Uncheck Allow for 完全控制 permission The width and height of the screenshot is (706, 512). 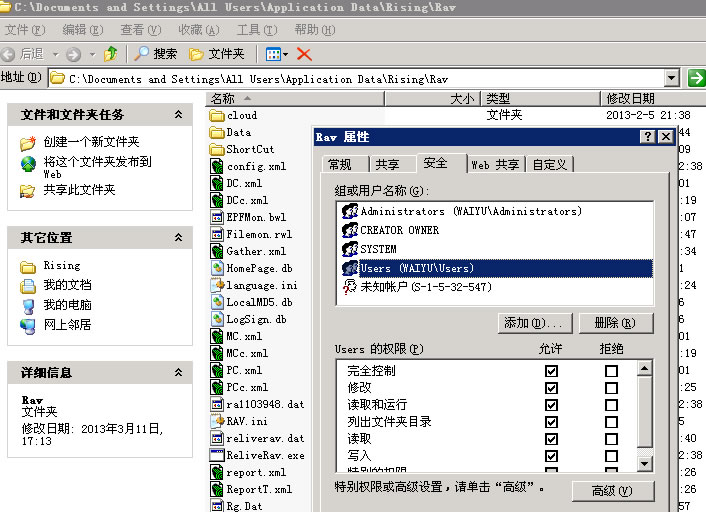point(551,371)
